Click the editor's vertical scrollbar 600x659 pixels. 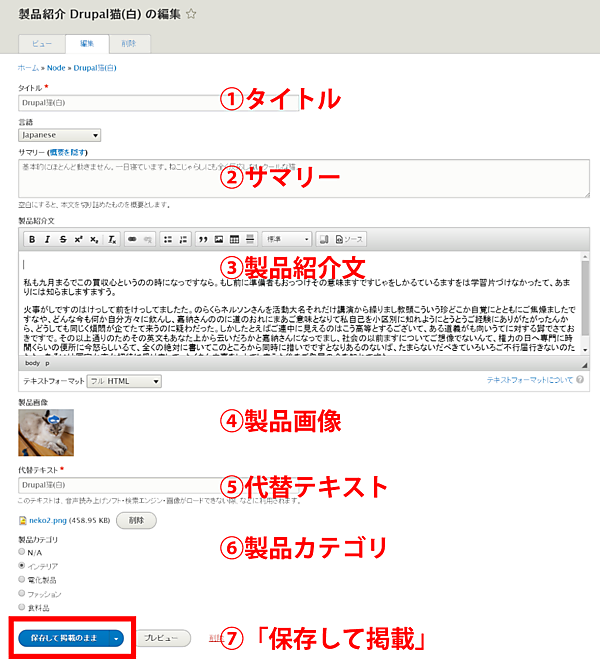tap(585, 298)
